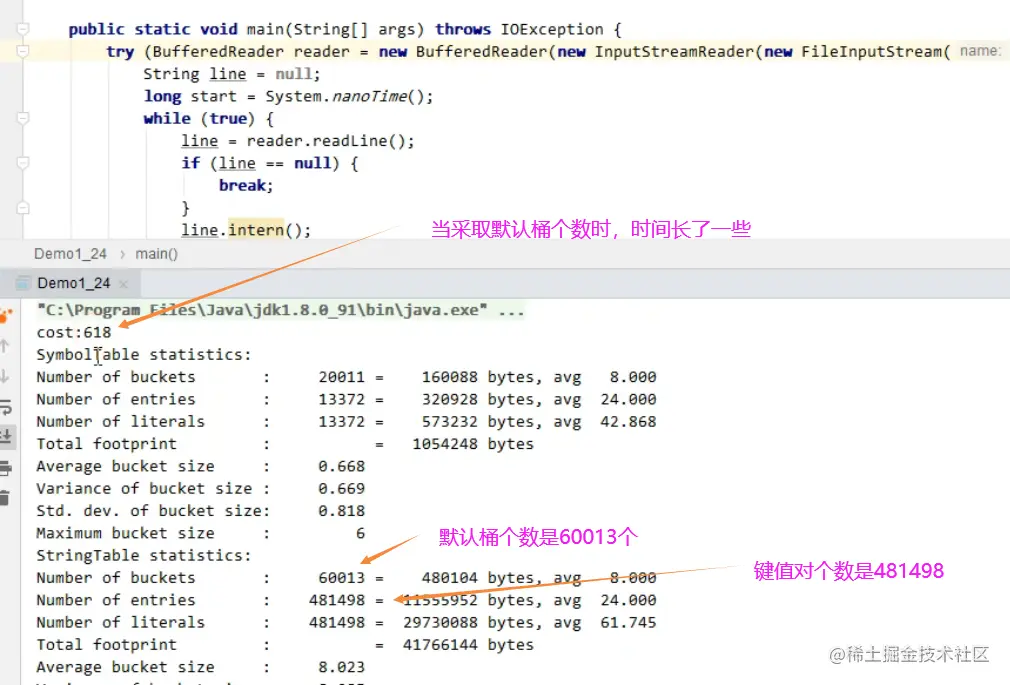The width and height of the screenshot is (1010, 685).
Task: Click the main() breadcrumb
Action: pyautogui.click(x=157, y=254)
